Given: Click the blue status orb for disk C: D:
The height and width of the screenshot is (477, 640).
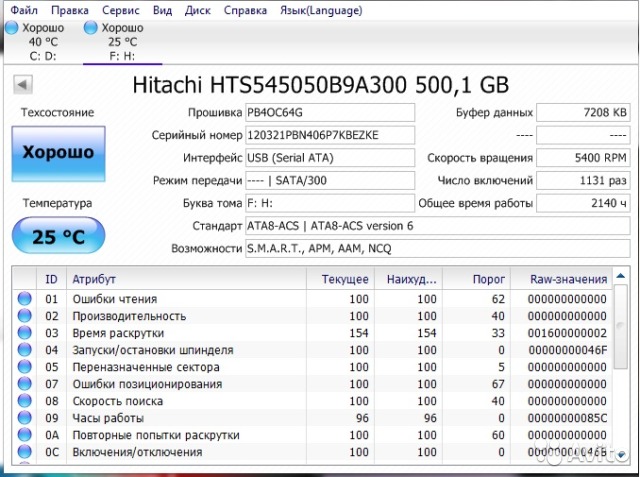Looking at the screenshot, I should point(11,28).
